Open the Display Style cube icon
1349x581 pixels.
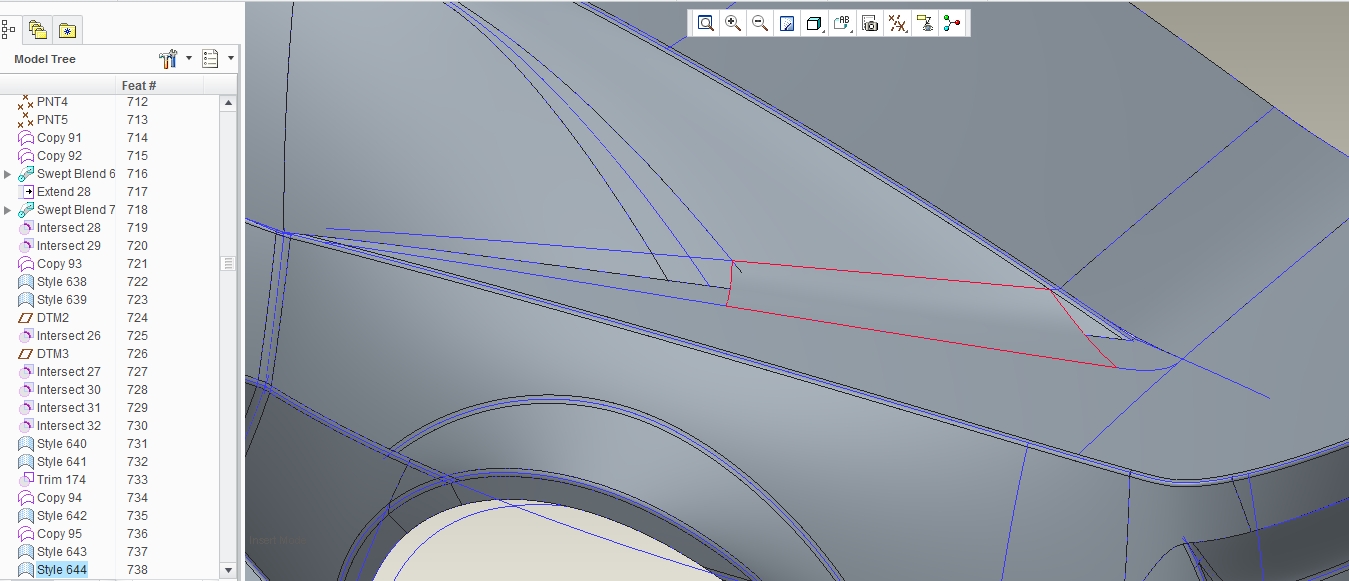pos(814,23)
